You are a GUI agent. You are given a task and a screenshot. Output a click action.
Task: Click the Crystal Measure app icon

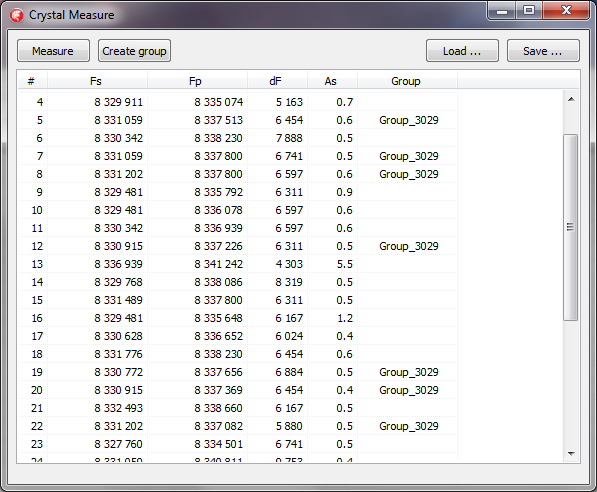16,15
